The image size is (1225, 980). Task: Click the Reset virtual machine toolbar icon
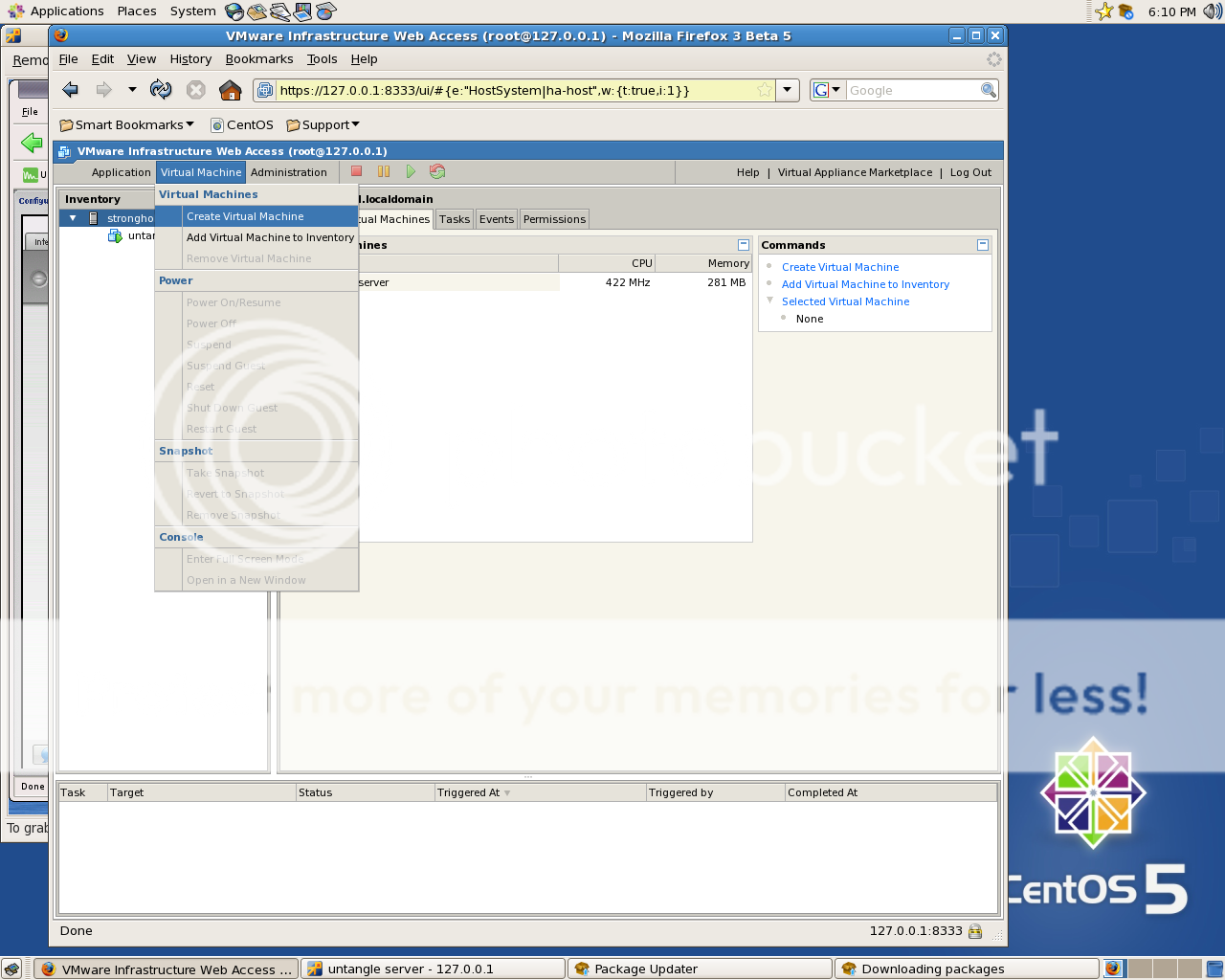[437, 172]
